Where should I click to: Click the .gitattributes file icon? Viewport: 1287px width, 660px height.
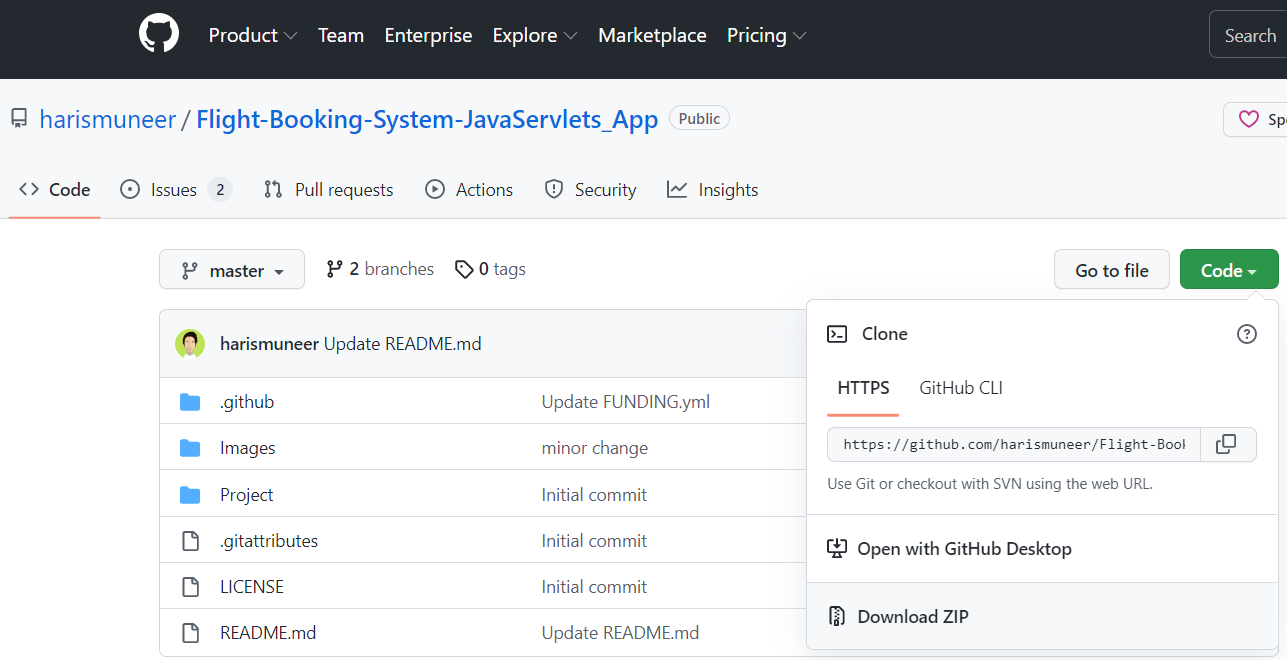190,541
